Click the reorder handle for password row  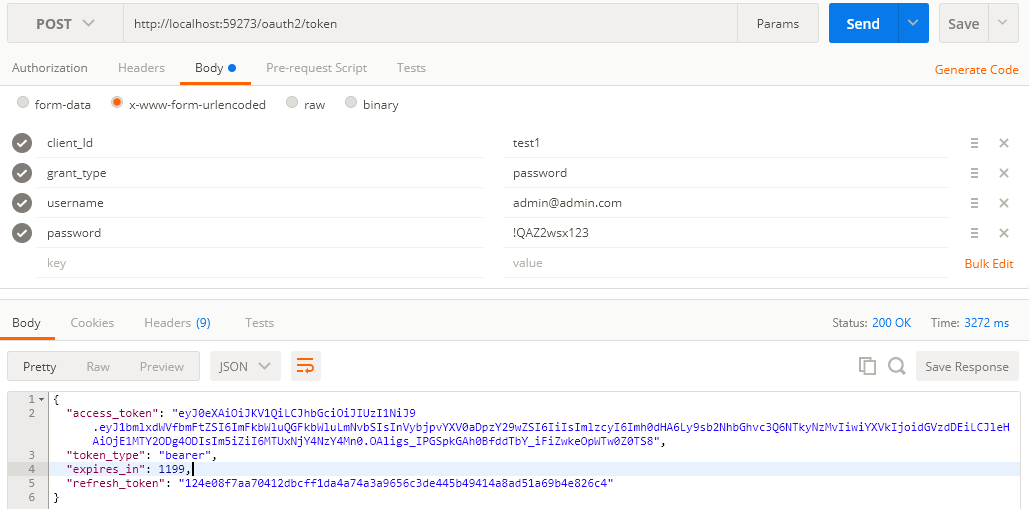[975, 233]
